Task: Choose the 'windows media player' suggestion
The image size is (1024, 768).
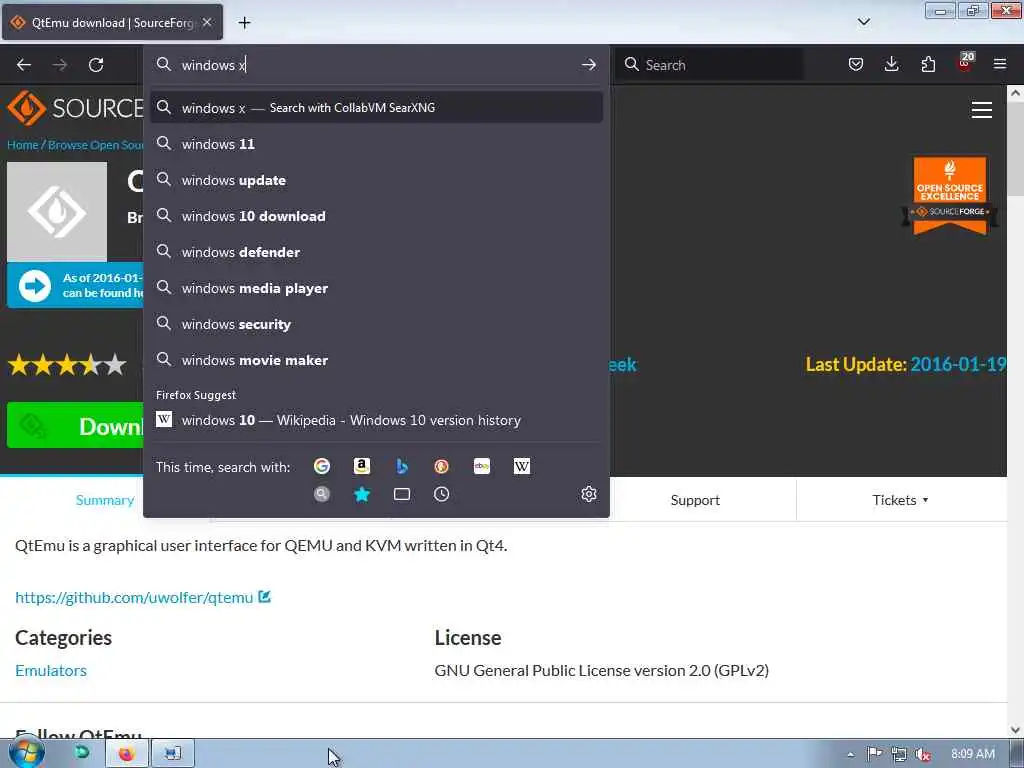Action: [376, 287]
